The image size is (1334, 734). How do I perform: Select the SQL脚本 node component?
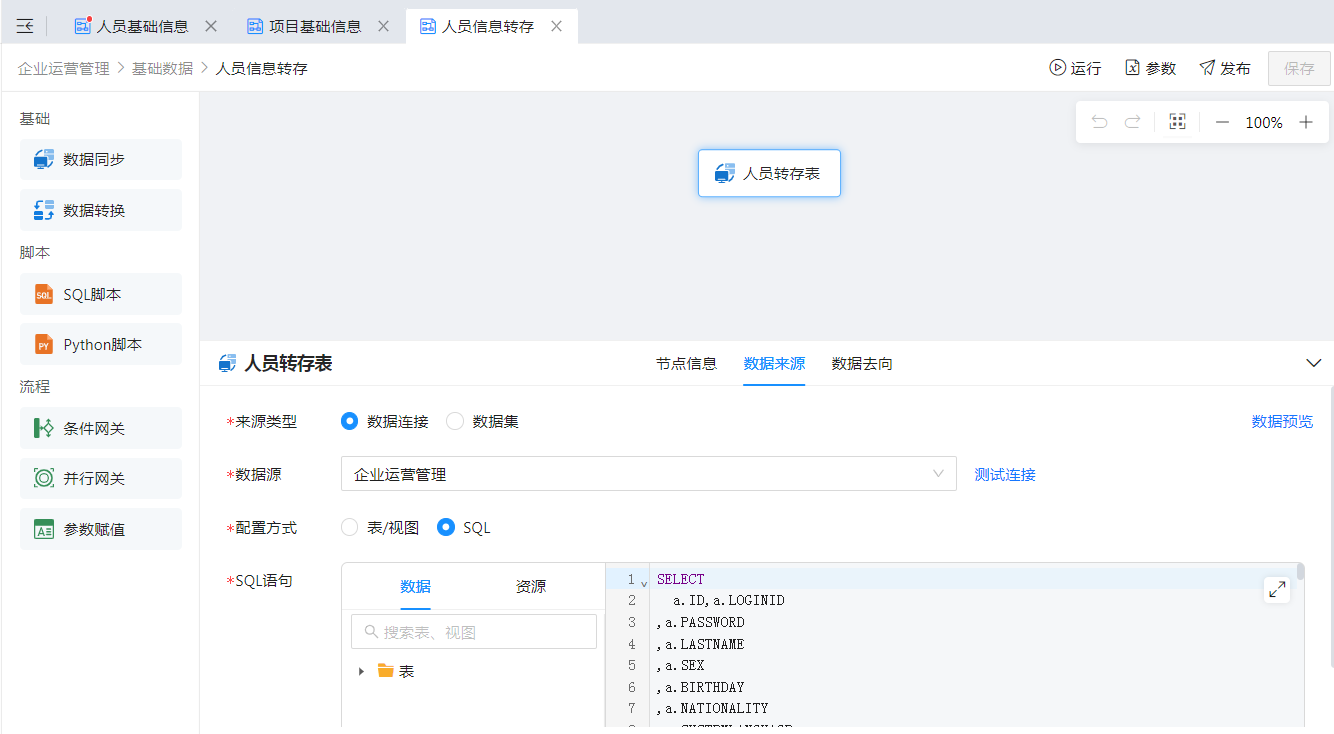pos(101,294)
